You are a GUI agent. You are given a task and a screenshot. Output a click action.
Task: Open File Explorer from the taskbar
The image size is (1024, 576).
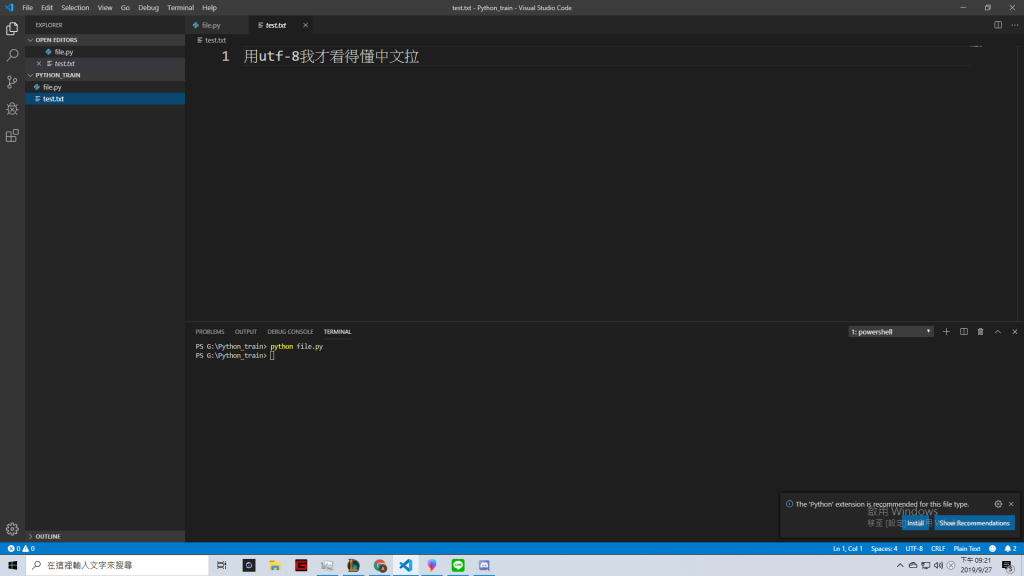pos(275,566)
